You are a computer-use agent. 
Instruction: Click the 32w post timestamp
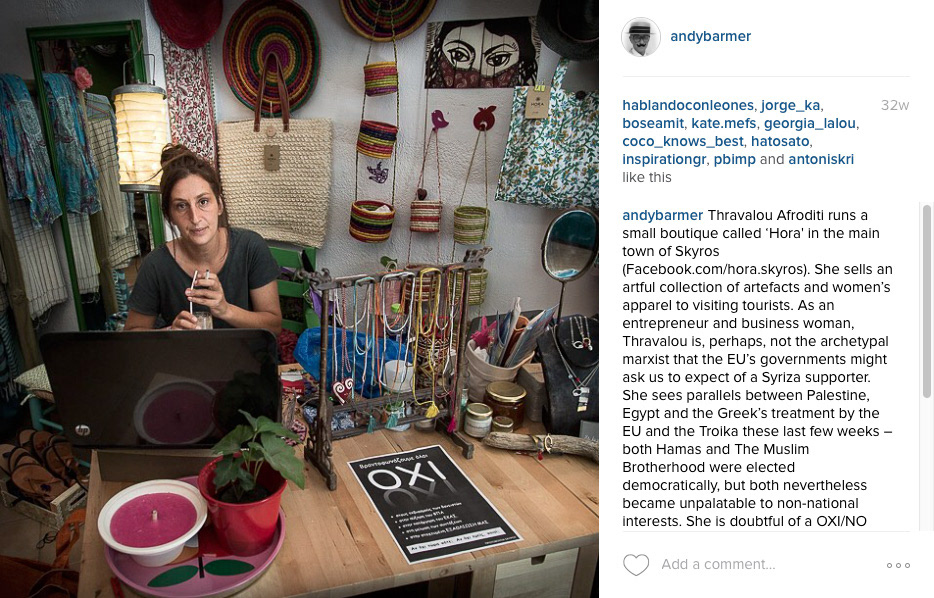pyautogui.click(x=895, y=105)
